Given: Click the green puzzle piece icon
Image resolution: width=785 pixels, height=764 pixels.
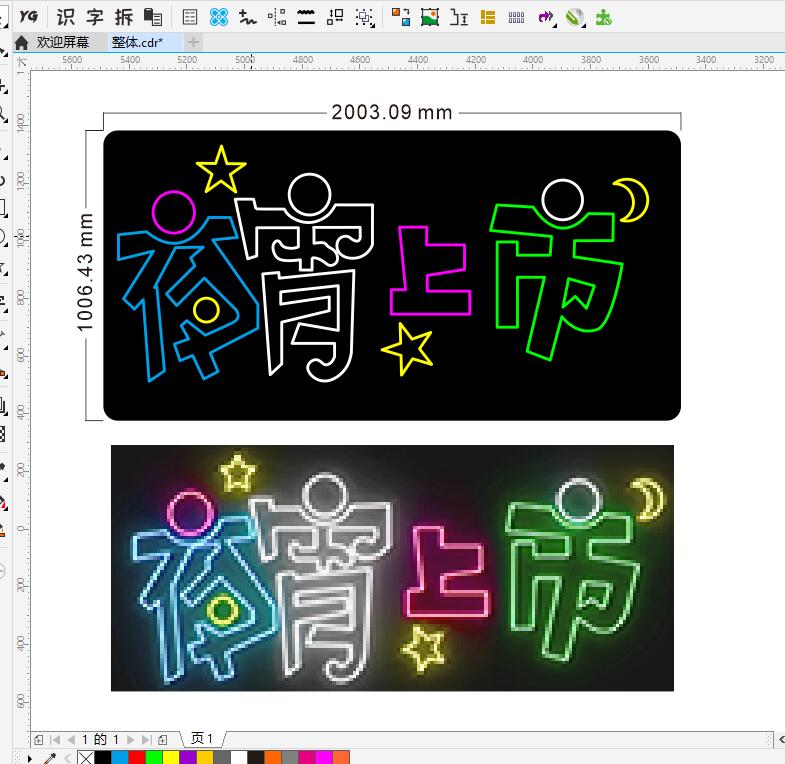Looking at the screenshot, I should coord(604,18).
